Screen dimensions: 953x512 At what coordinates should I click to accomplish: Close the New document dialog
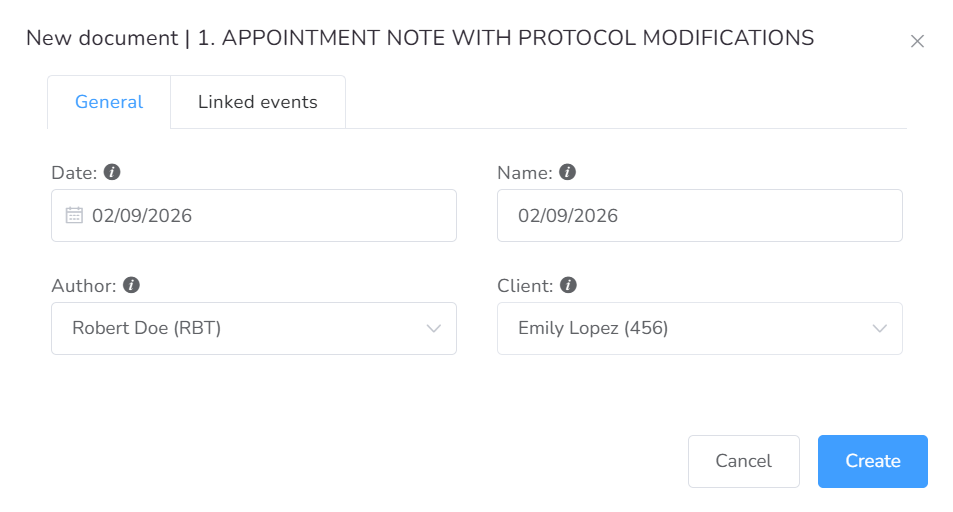point(917,41)
